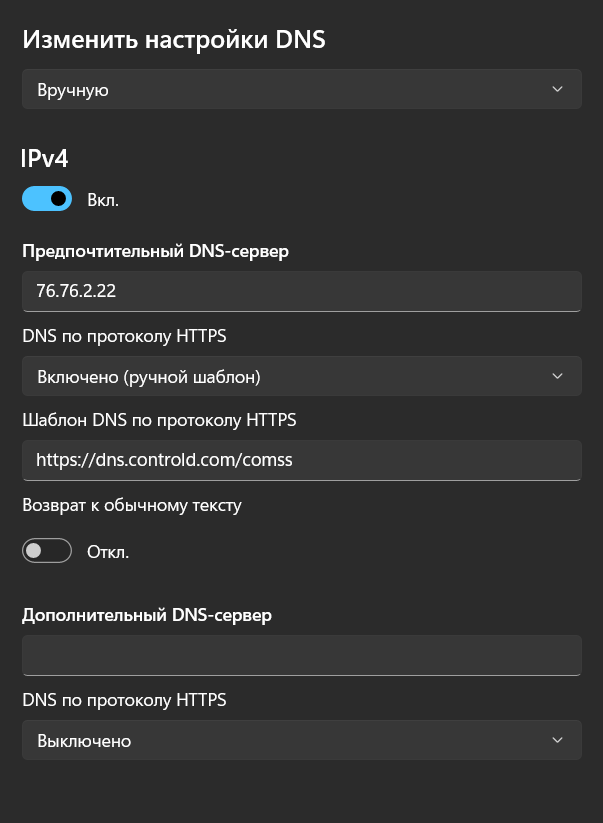Viewport: 603px width, 823px height.
Task: Click the preferred DNS field with 76.76.2.22
Action: click(302, 291)
